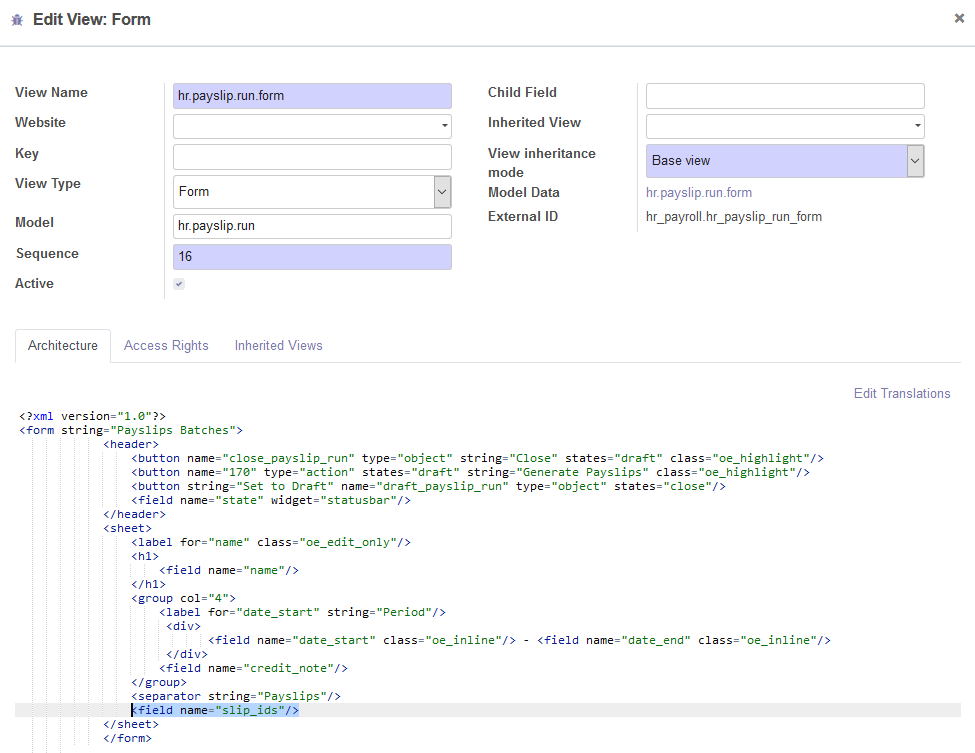This screenshot has width=975, height=753.
Task: Open the View Type Form dropdown
Action: (x=312, y=192)
